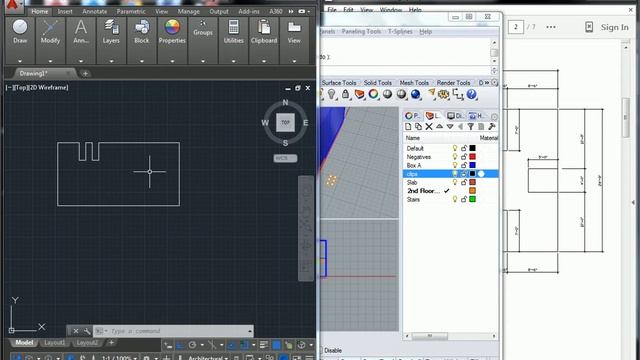Add a new drawing tab with plus button
The width and height of the screenshot is (640, 360).
pos(85,73)
